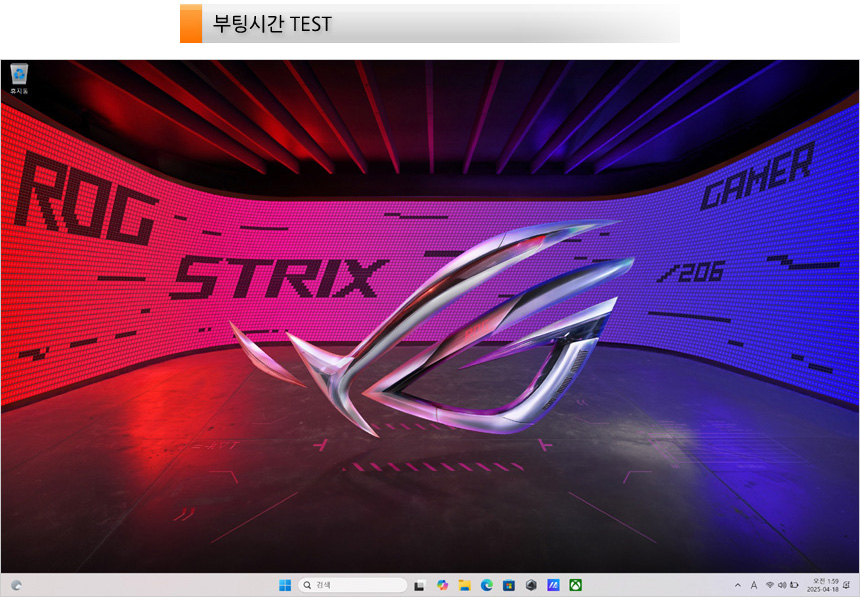
Task: Open Wi-Fi network quick settings
Action: click(770, 585)
